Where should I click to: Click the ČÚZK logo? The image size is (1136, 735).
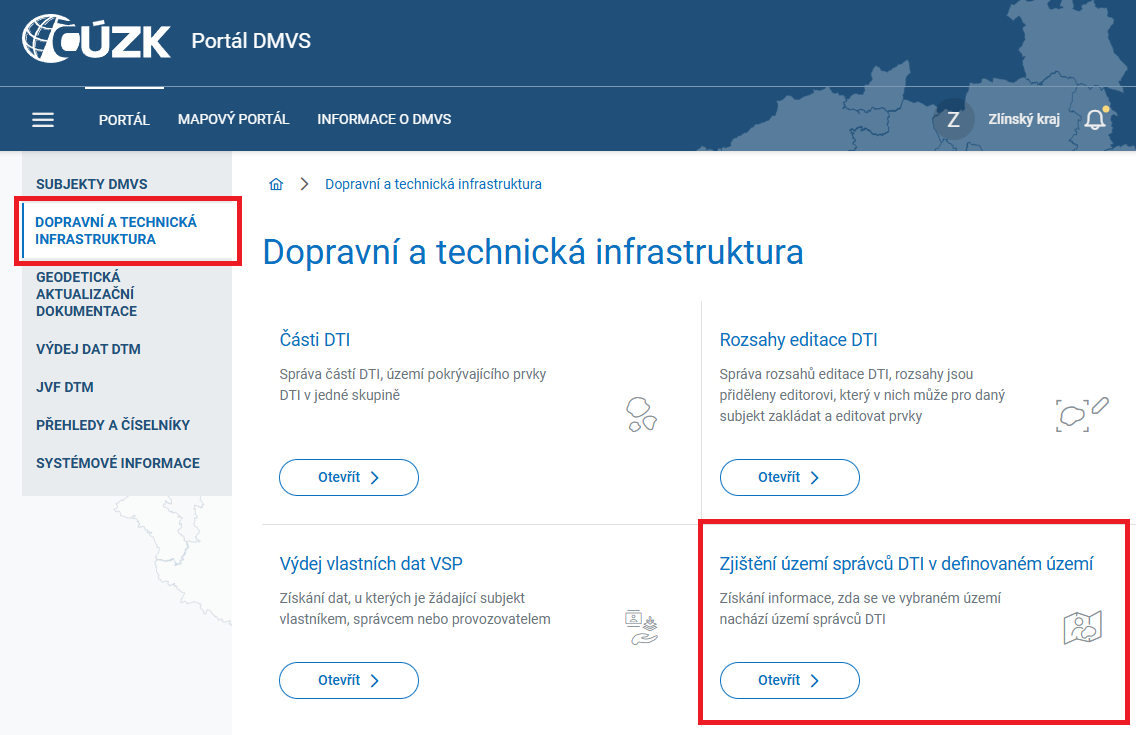[95, 40]
